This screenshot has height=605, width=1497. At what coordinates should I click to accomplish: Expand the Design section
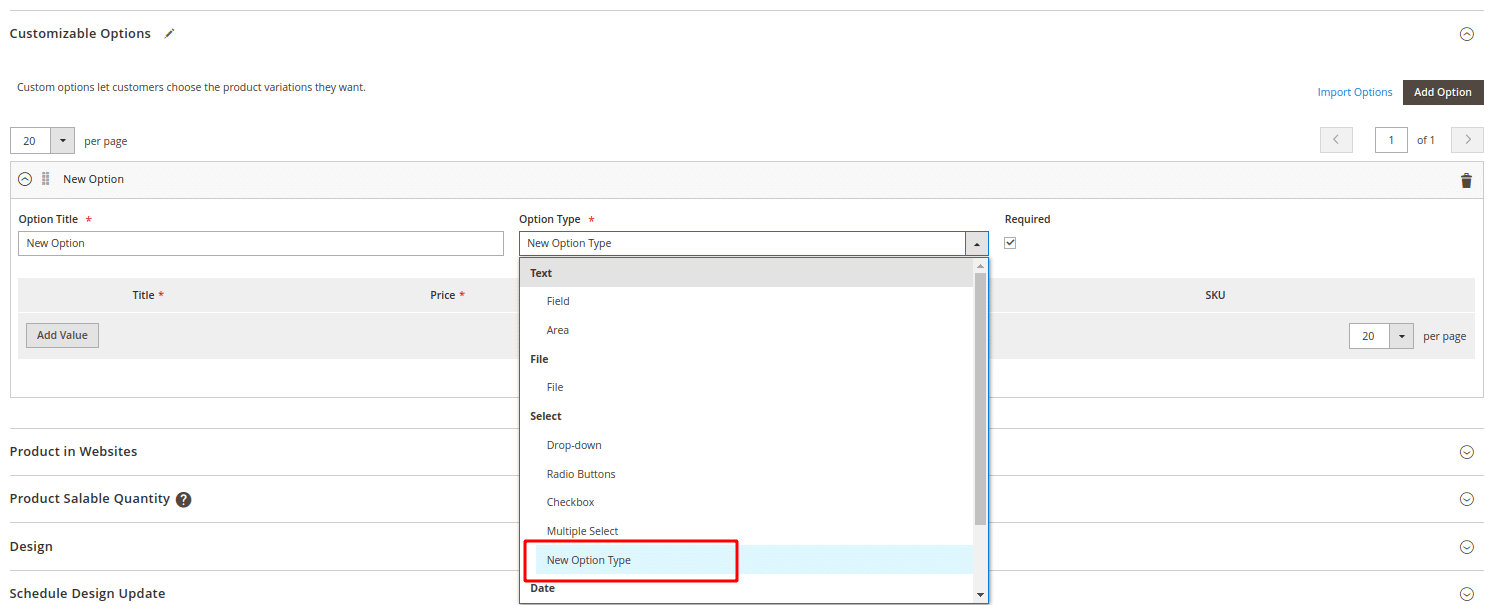click(1466, 546)
